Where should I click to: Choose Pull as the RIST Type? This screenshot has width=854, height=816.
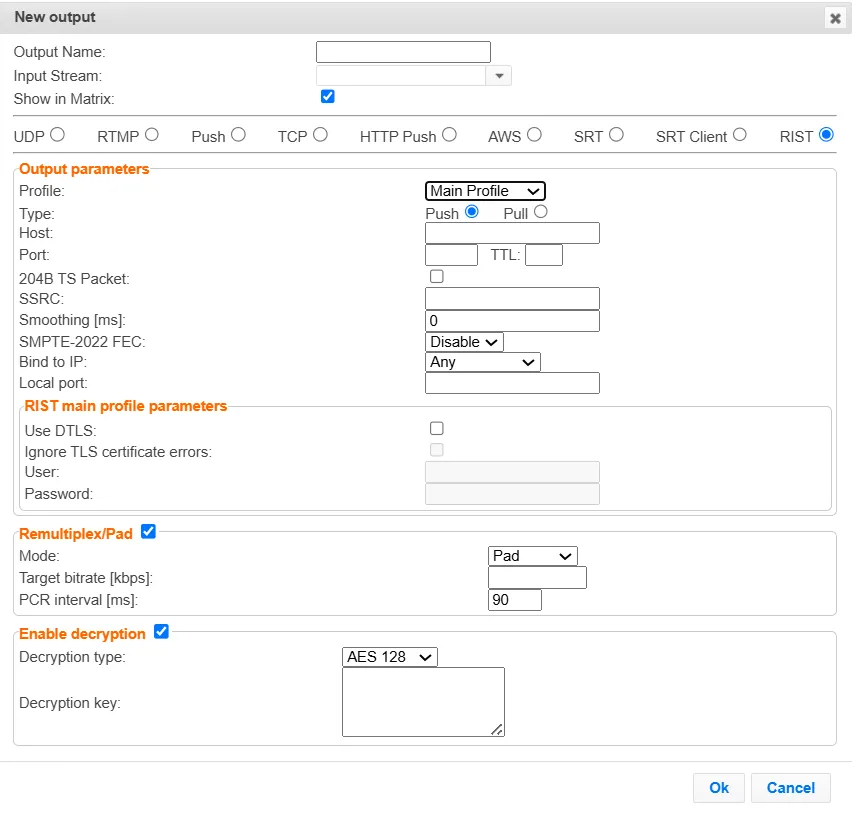tap(540, 212)
